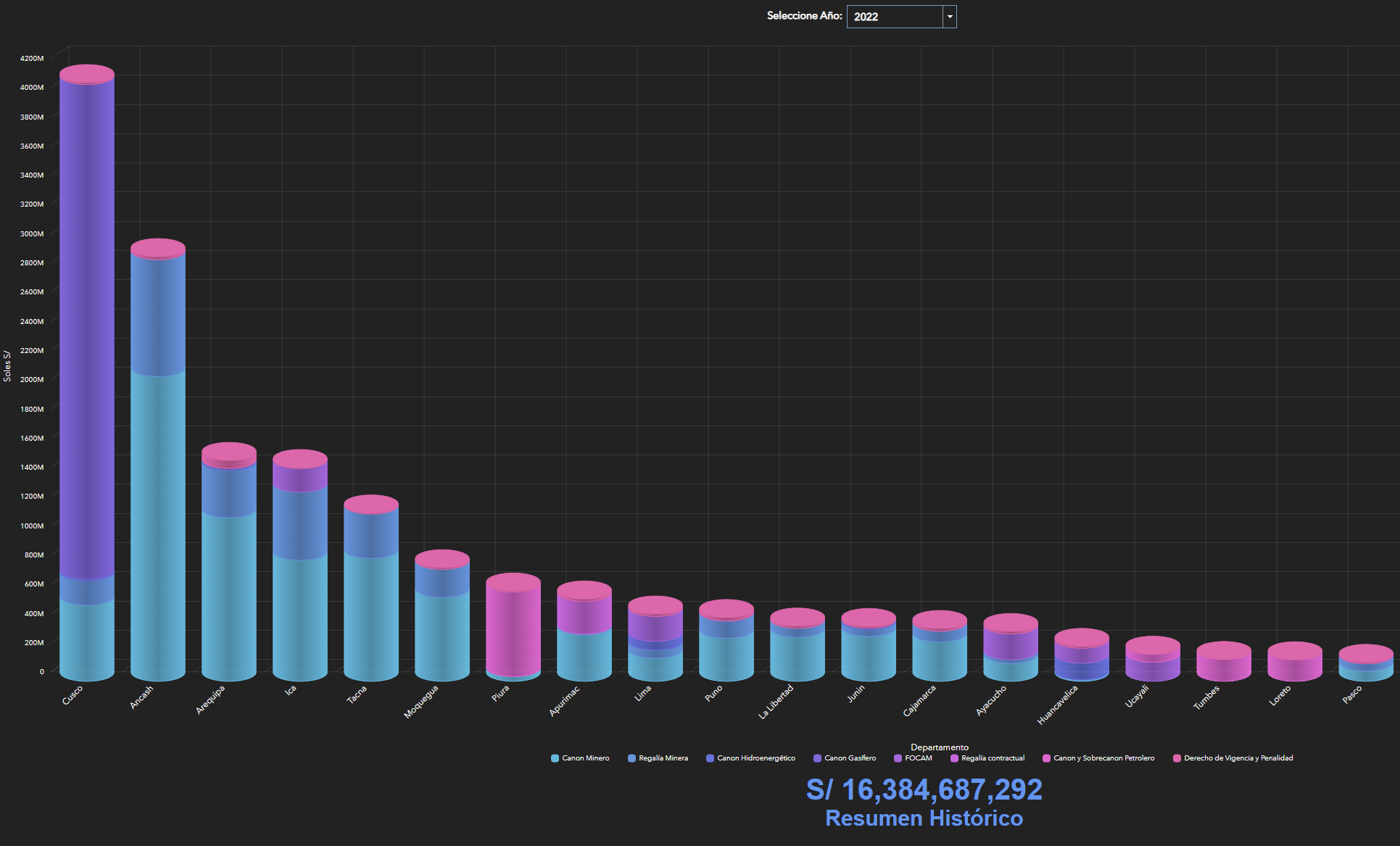Click the Ancash axis label
The height and width of the screenshot is (846, 1400).
141,697
